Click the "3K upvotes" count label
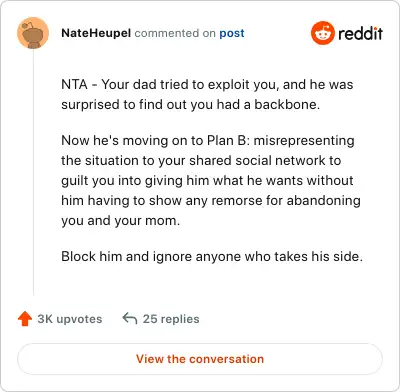This screenshot has height=392, width=400. 70,319
